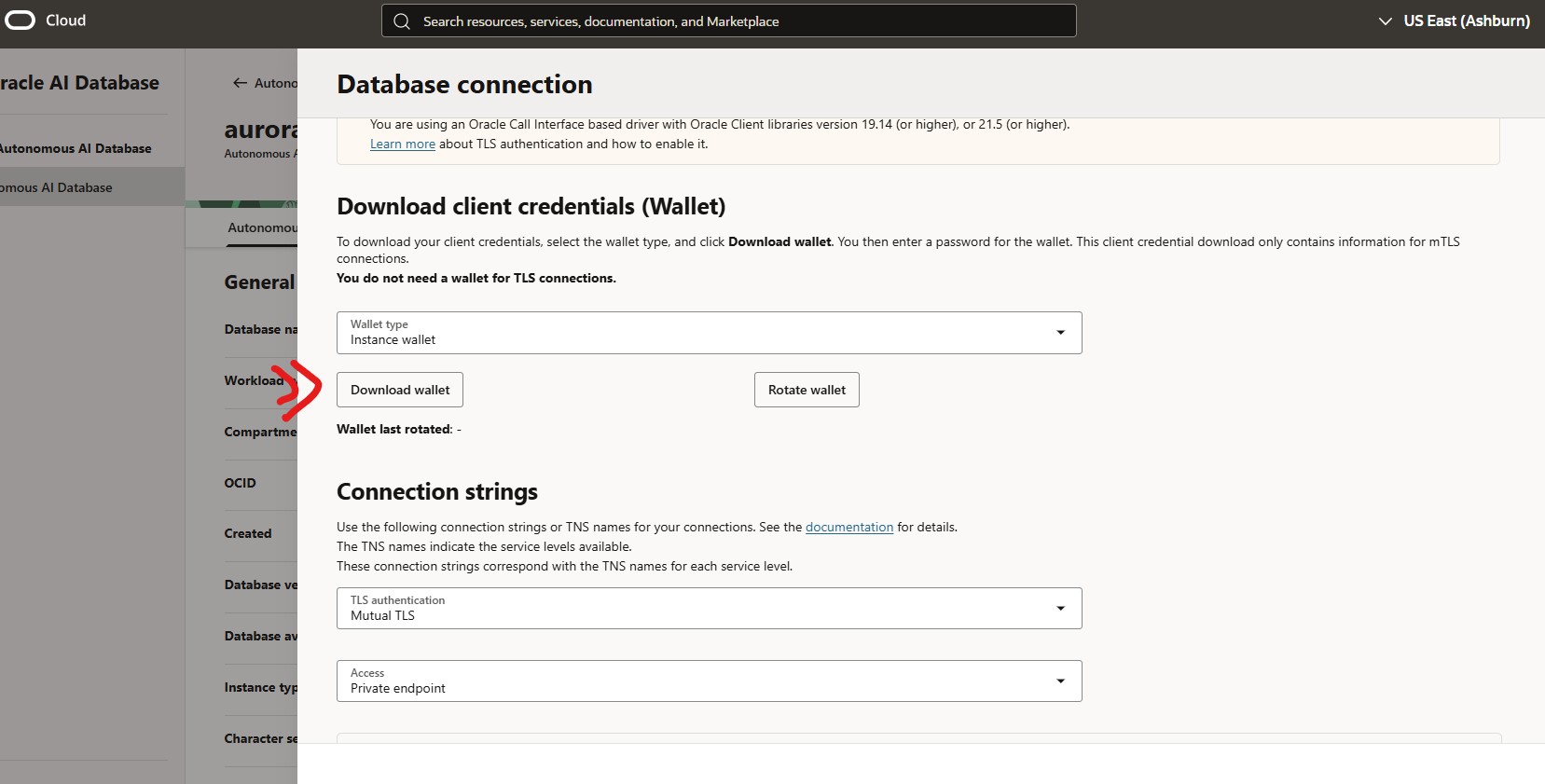Click the chevron beside US East (Ashburn)
The width and height of the screenshot is (1545, 784).
1386,21
